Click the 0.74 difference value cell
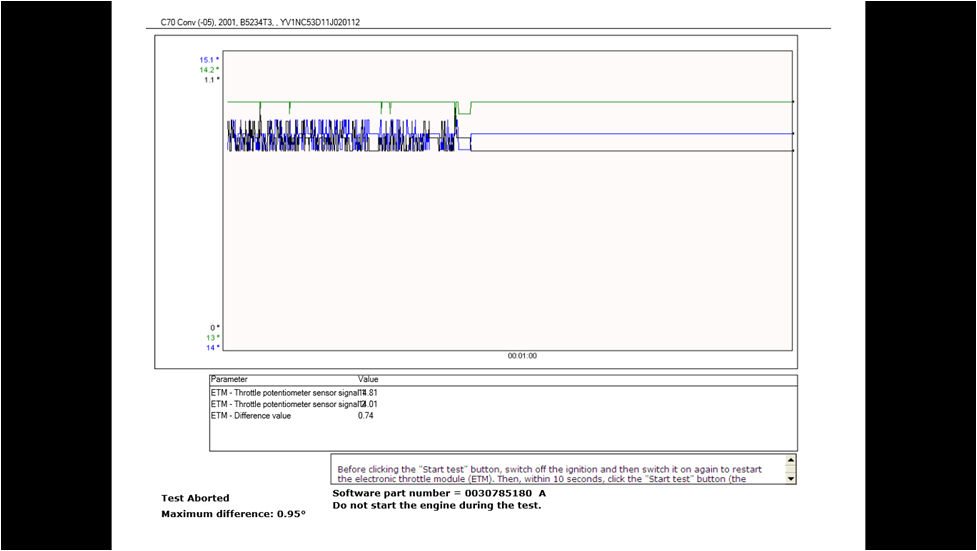Viewport: 977px width, 551px height. [366, 416]
